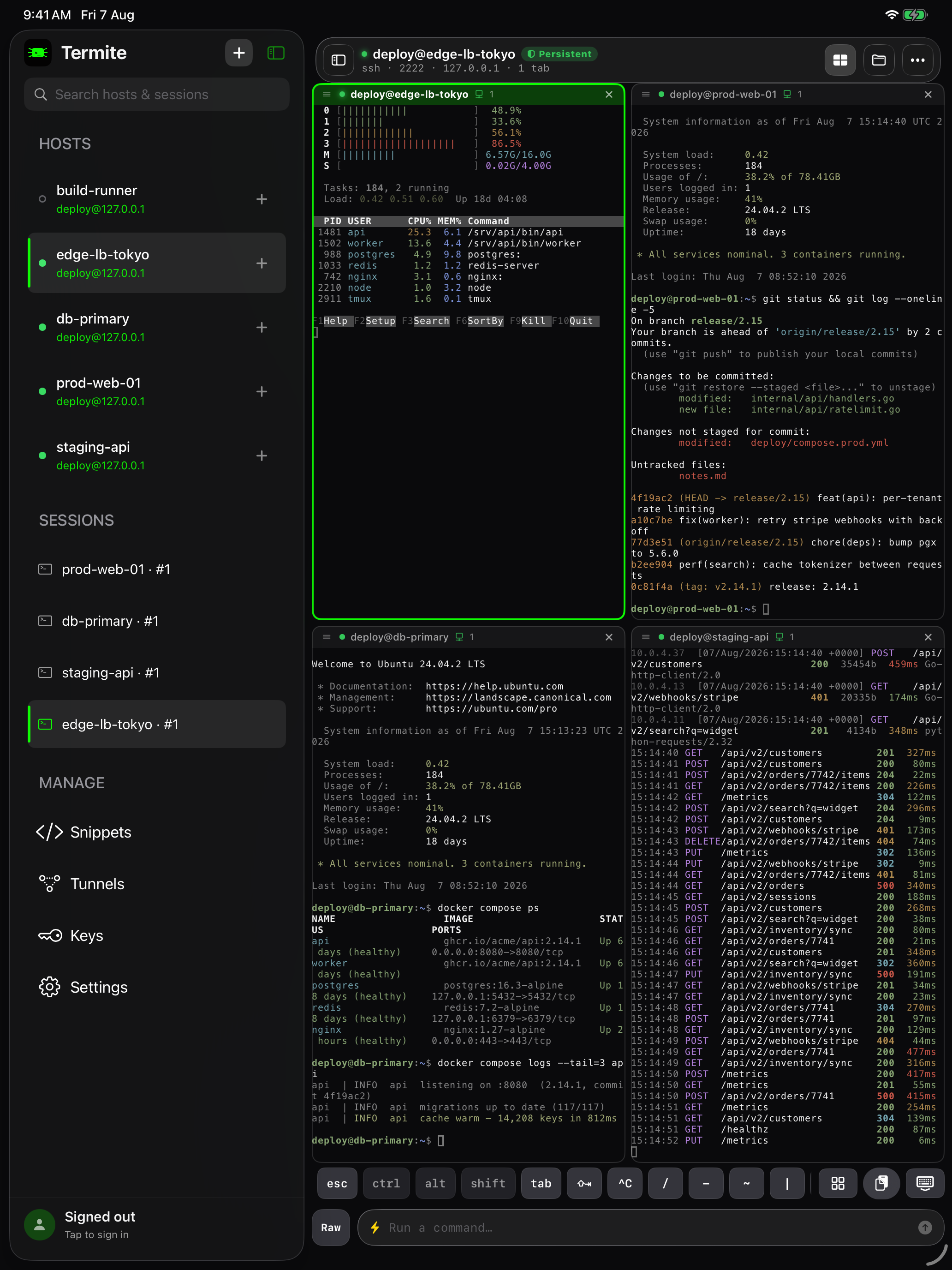Image resolution: width=952 pixels, height=1270 pixels.
Task: Select the build-runner host
Action: pyautogui.click(x=157, y=199)
